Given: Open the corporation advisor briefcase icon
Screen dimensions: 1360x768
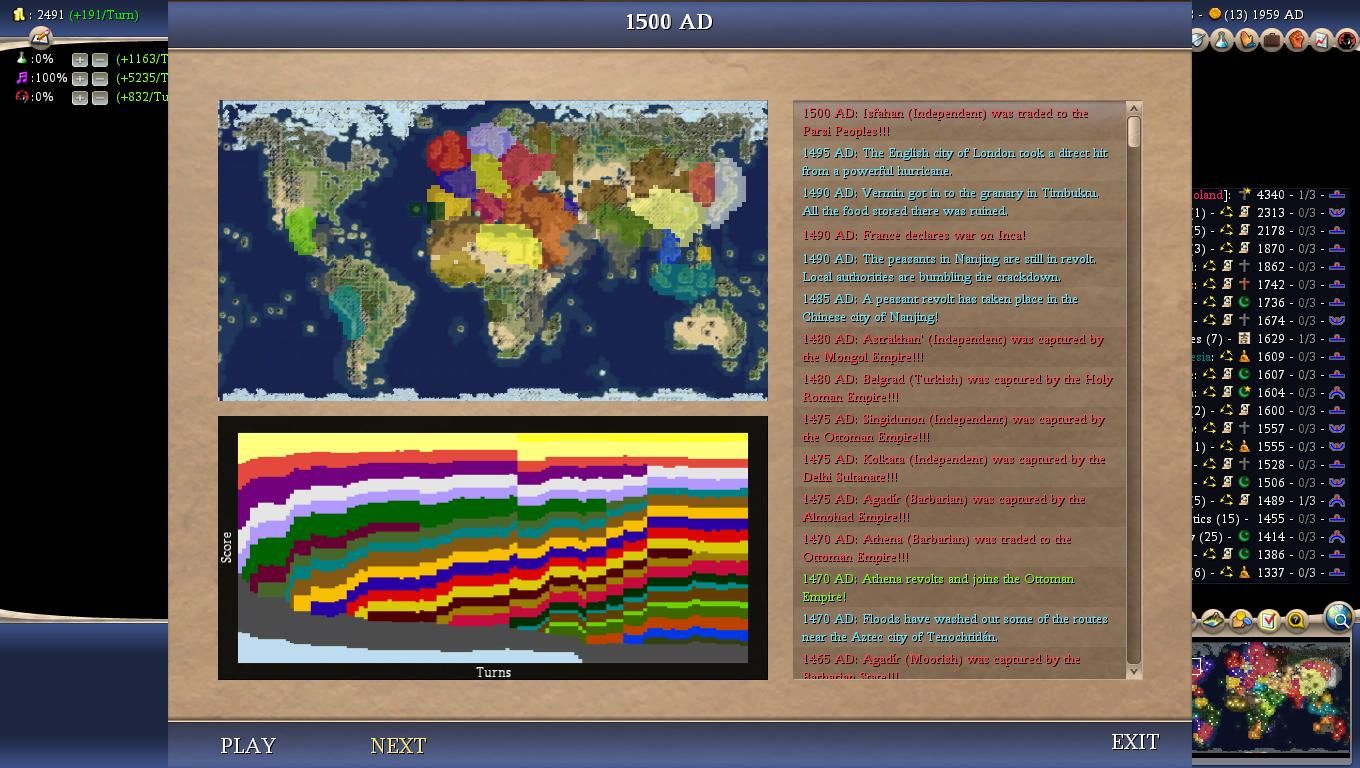Looking at the screenshot, I should point(1272,40).
